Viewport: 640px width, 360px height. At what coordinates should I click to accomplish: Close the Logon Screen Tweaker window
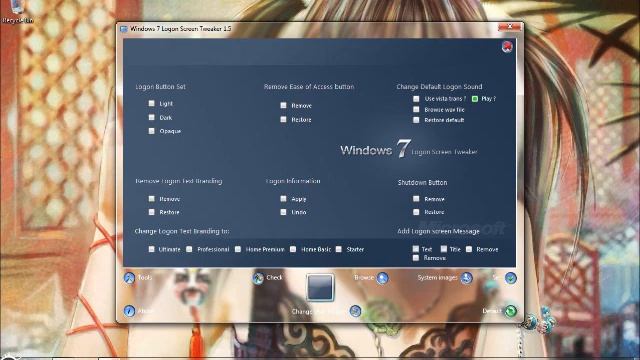509,27
